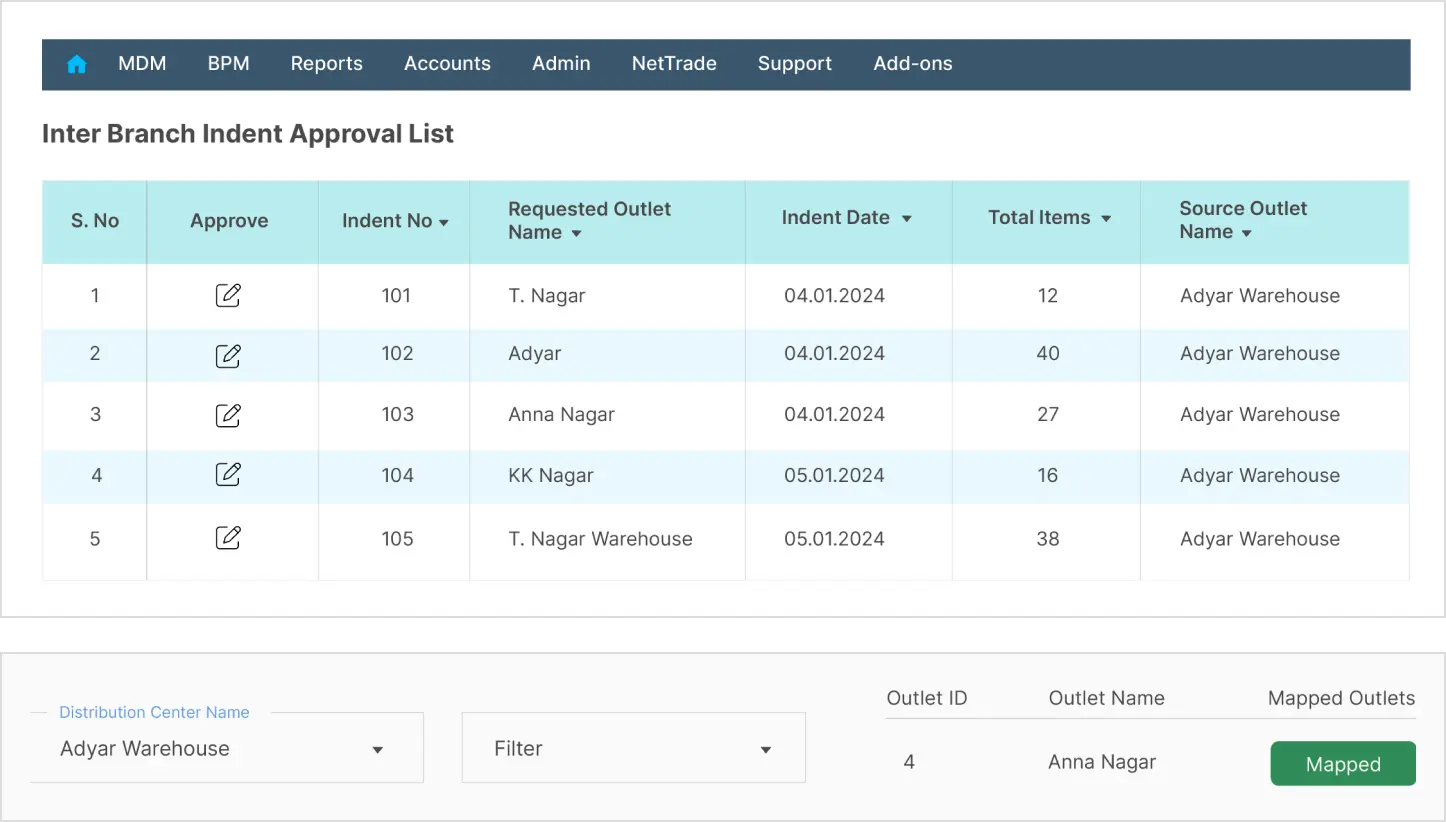Select the edit icon for indent 103
This screenshot has height=822, width=1446.
point(229,414)
